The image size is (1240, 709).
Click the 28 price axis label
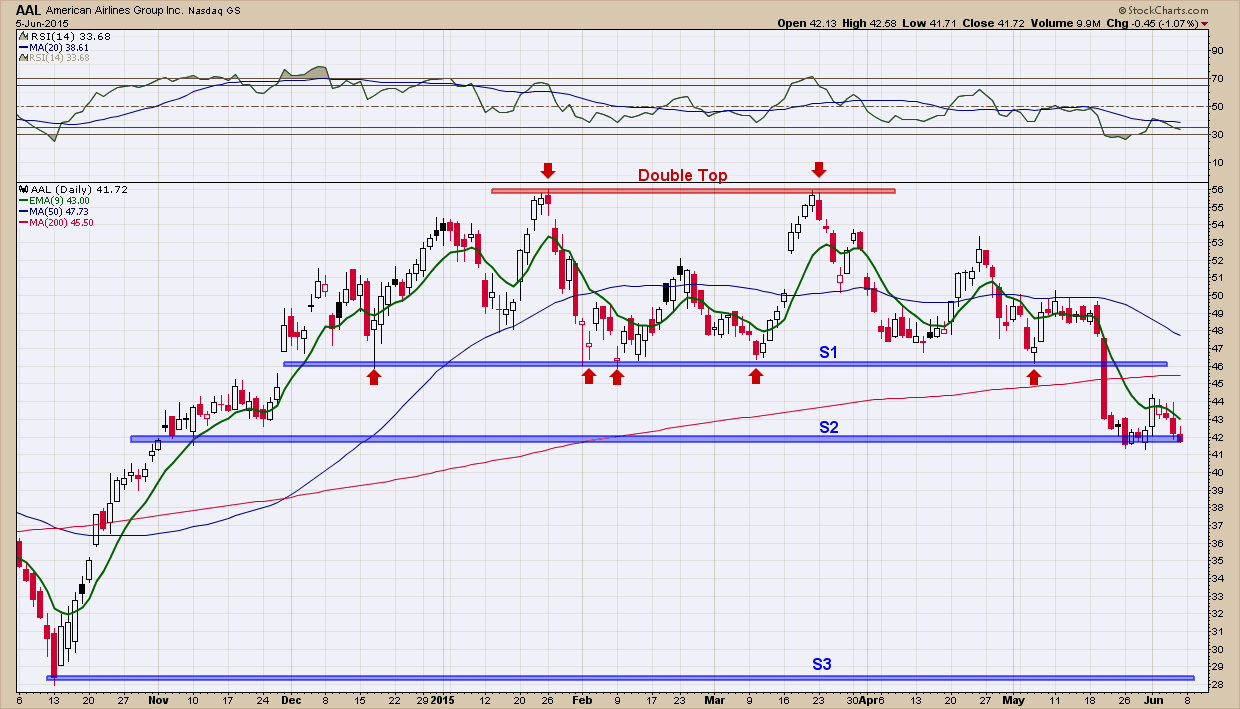[1217, 684]
